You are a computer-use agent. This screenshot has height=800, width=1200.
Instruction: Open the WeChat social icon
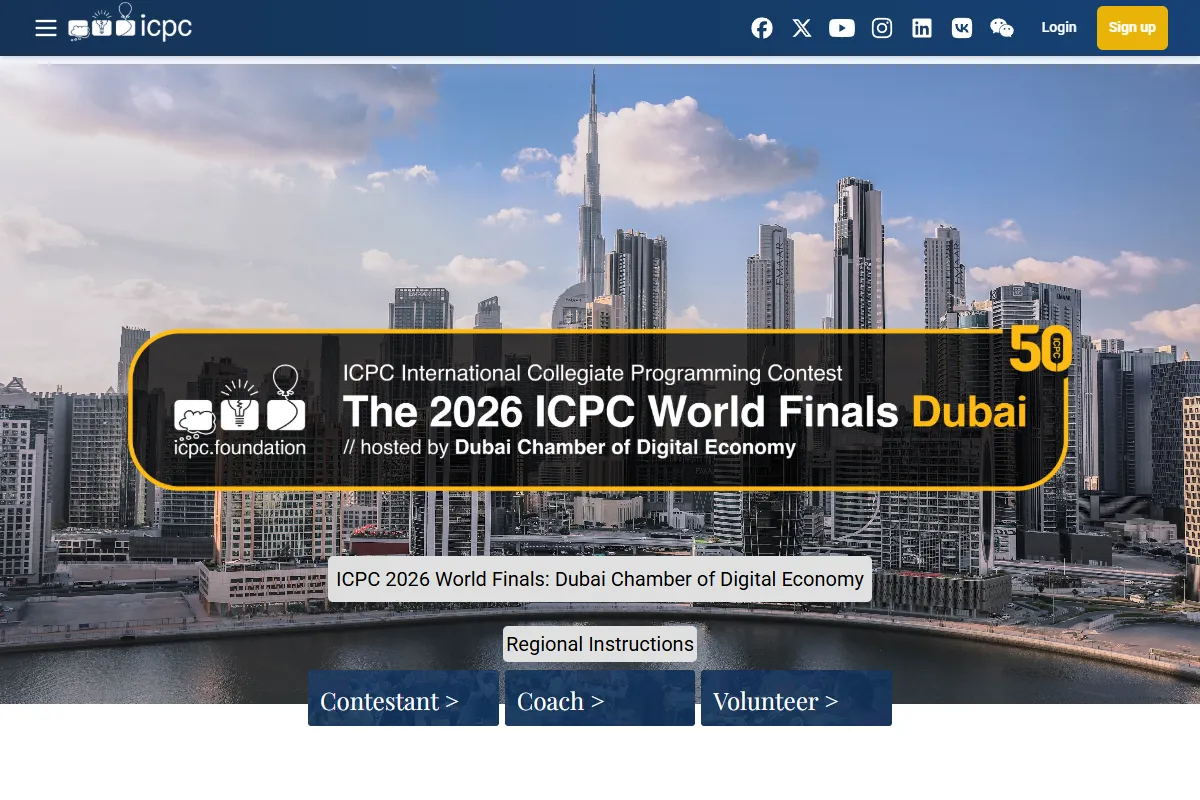pos(1002,28)
